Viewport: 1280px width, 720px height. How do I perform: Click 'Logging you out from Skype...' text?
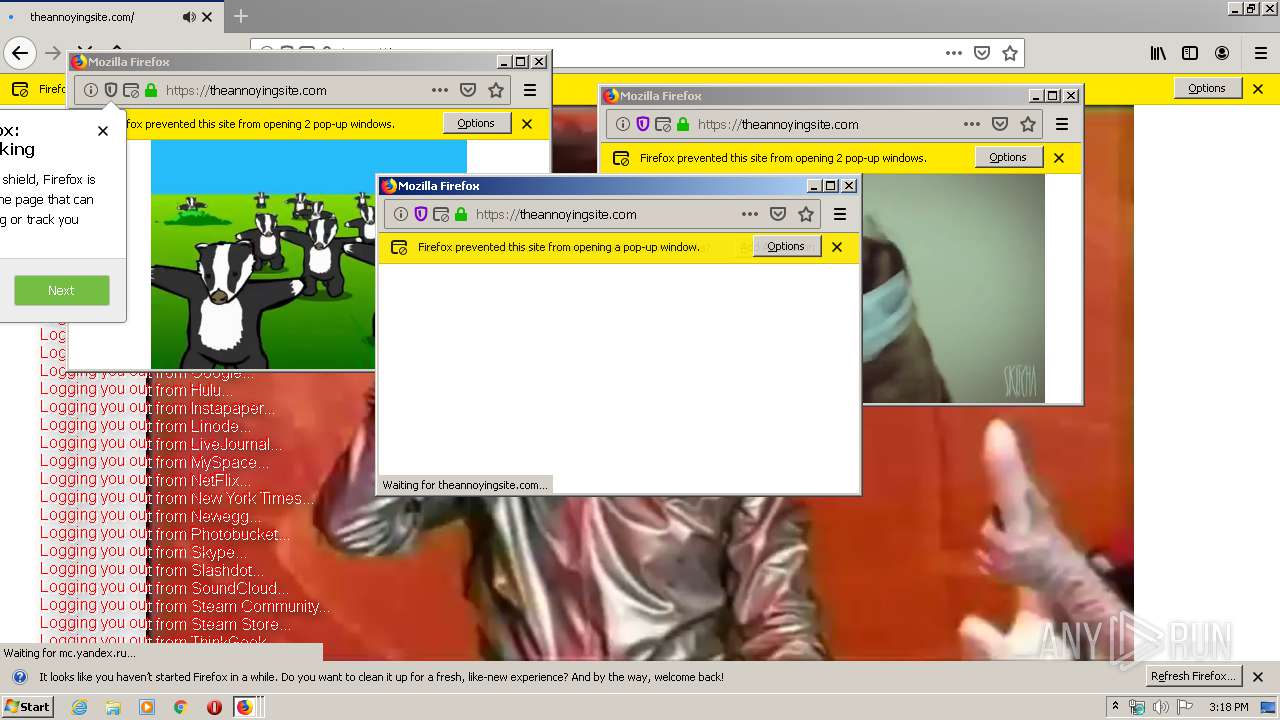[x=143, y=552]
